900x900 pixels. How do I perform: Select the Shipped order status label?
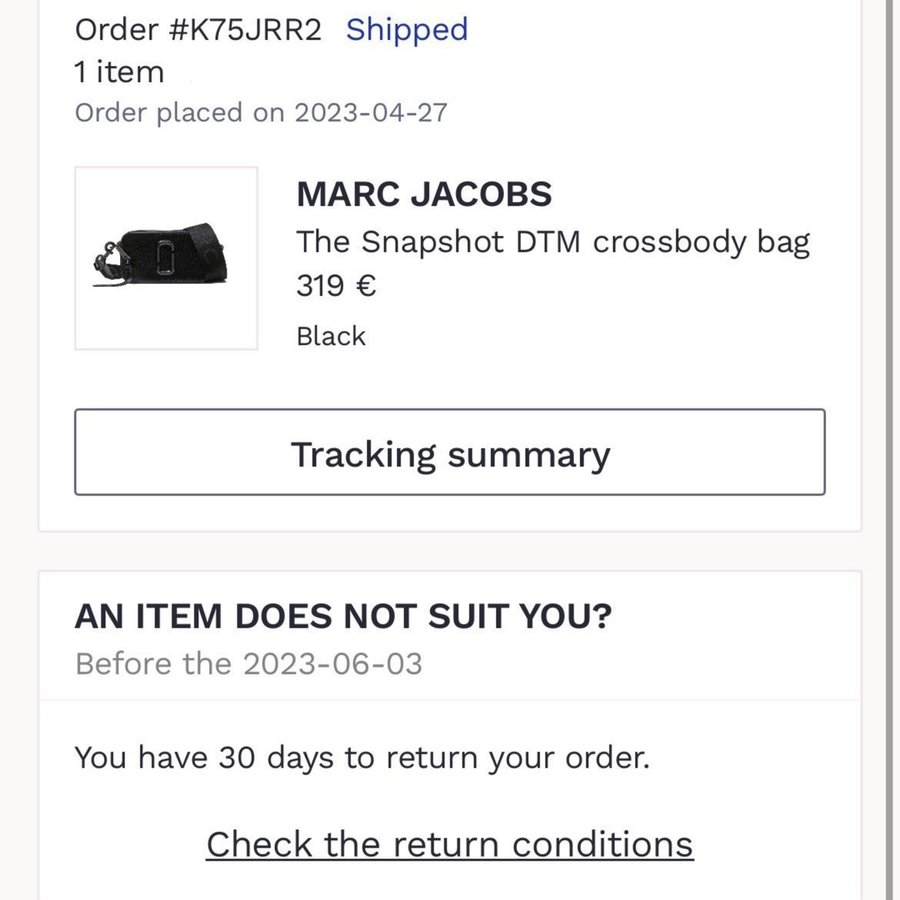[407, 30]
